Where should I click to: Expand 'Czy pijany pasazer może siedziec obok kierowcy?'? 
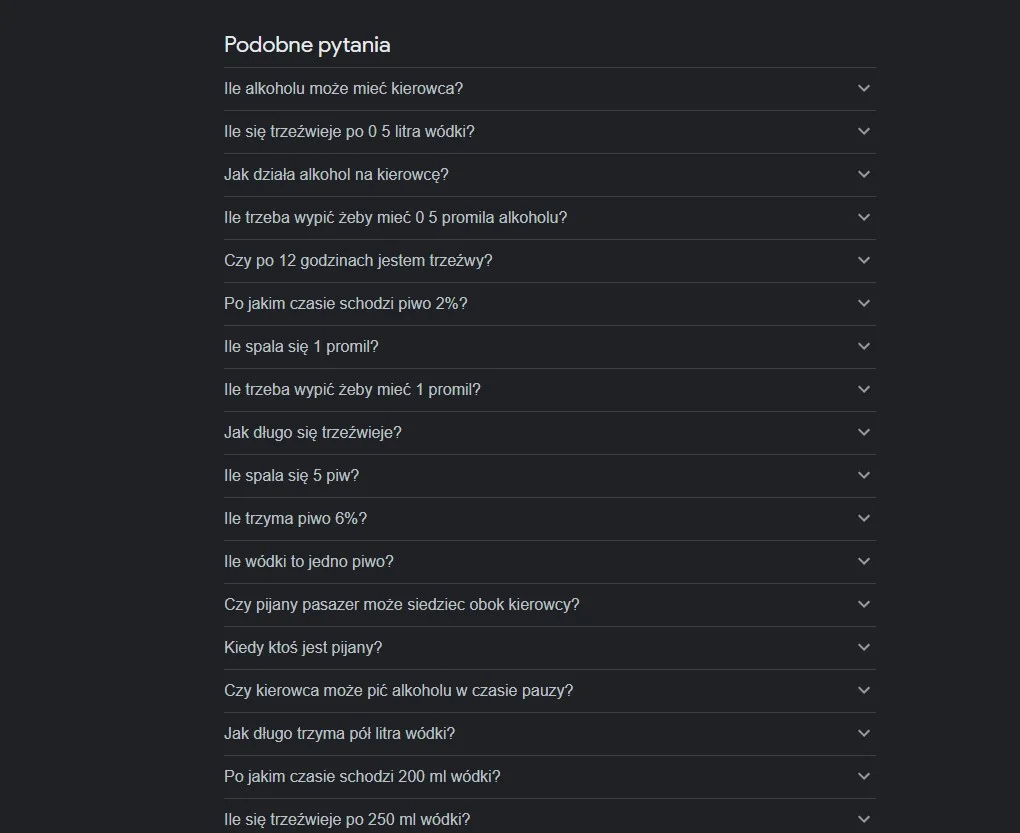point(550,605)
